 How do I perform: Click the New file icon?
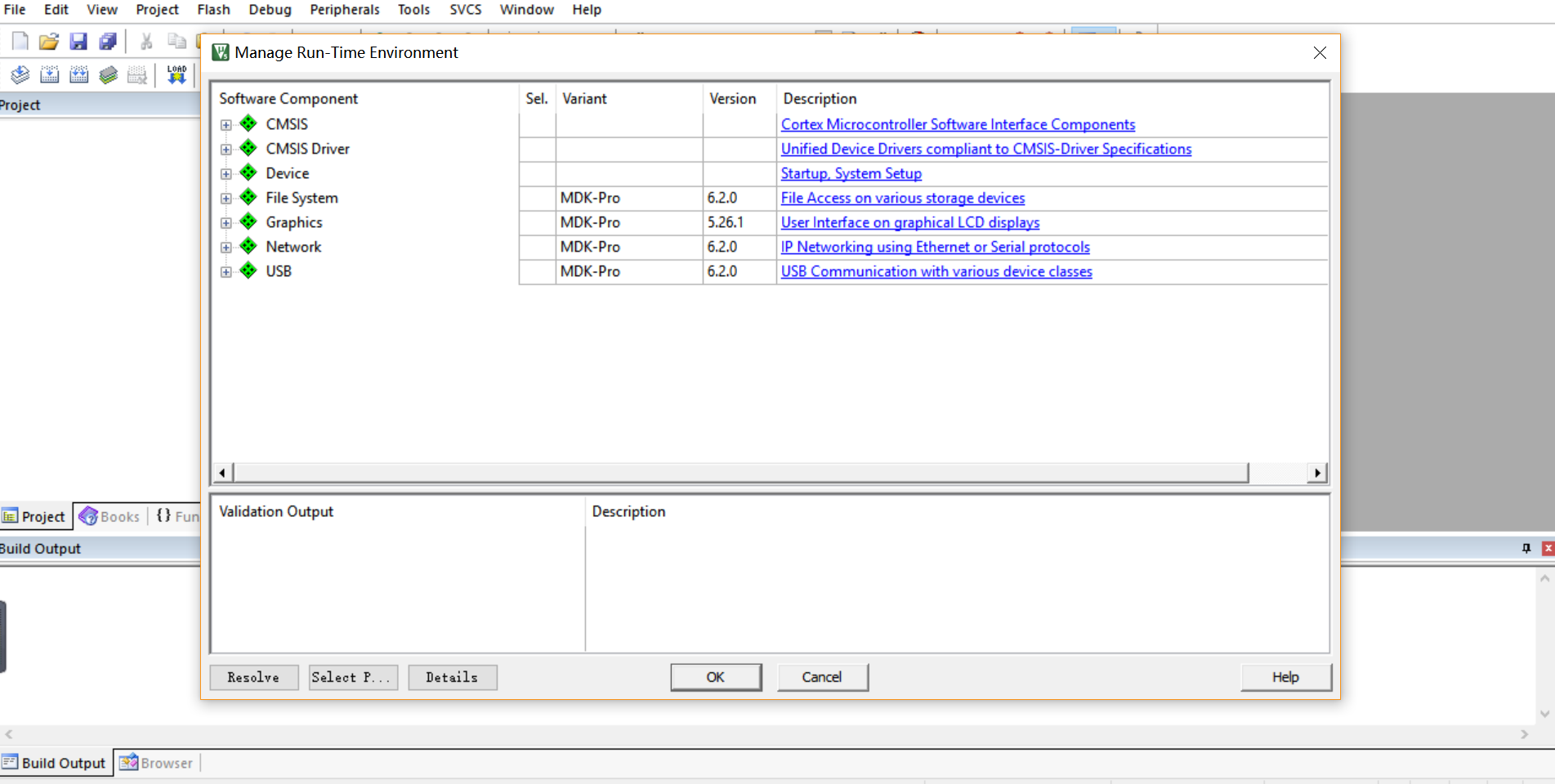coord(20,42)
